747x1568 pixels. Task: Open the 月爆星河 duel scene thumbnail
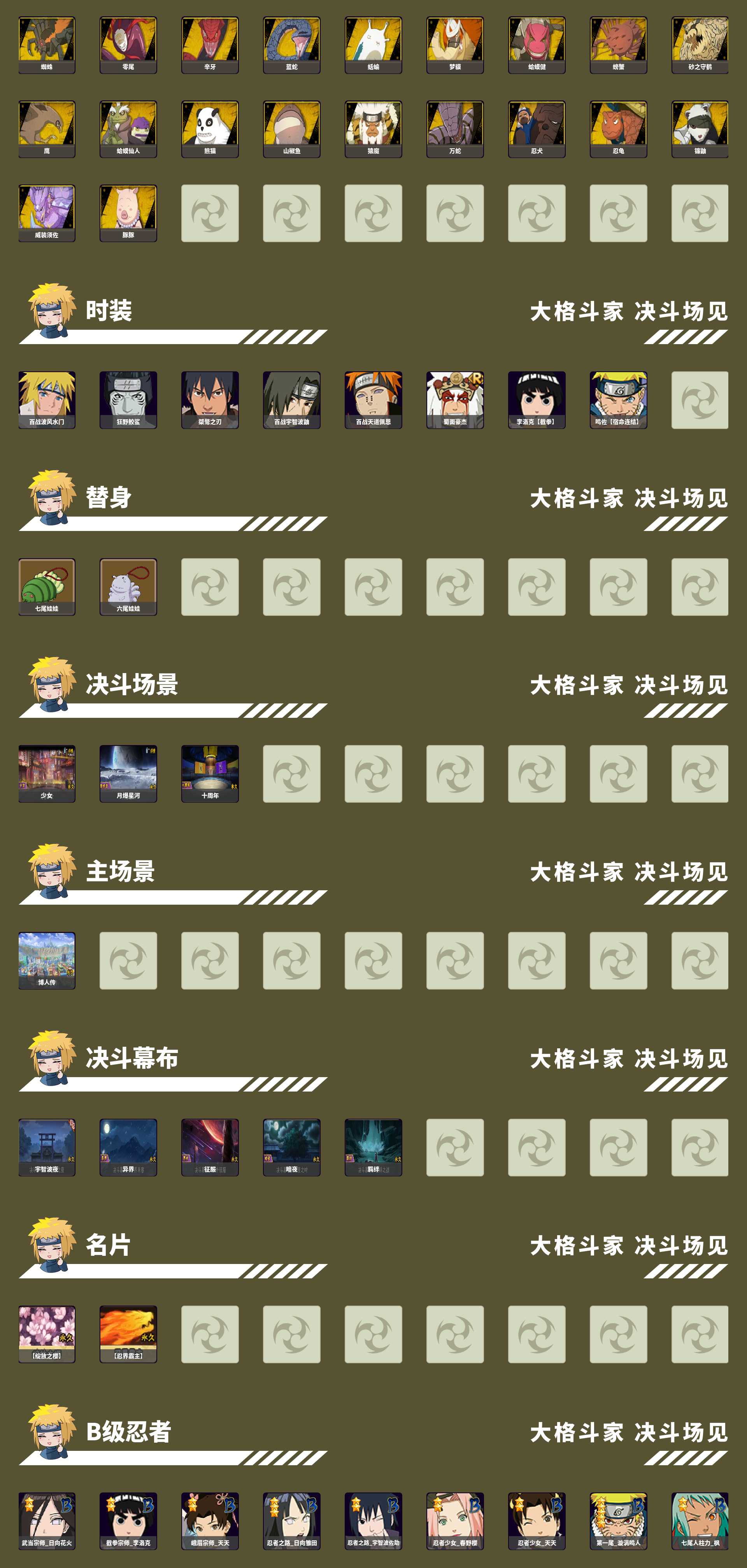coord(128,773)
